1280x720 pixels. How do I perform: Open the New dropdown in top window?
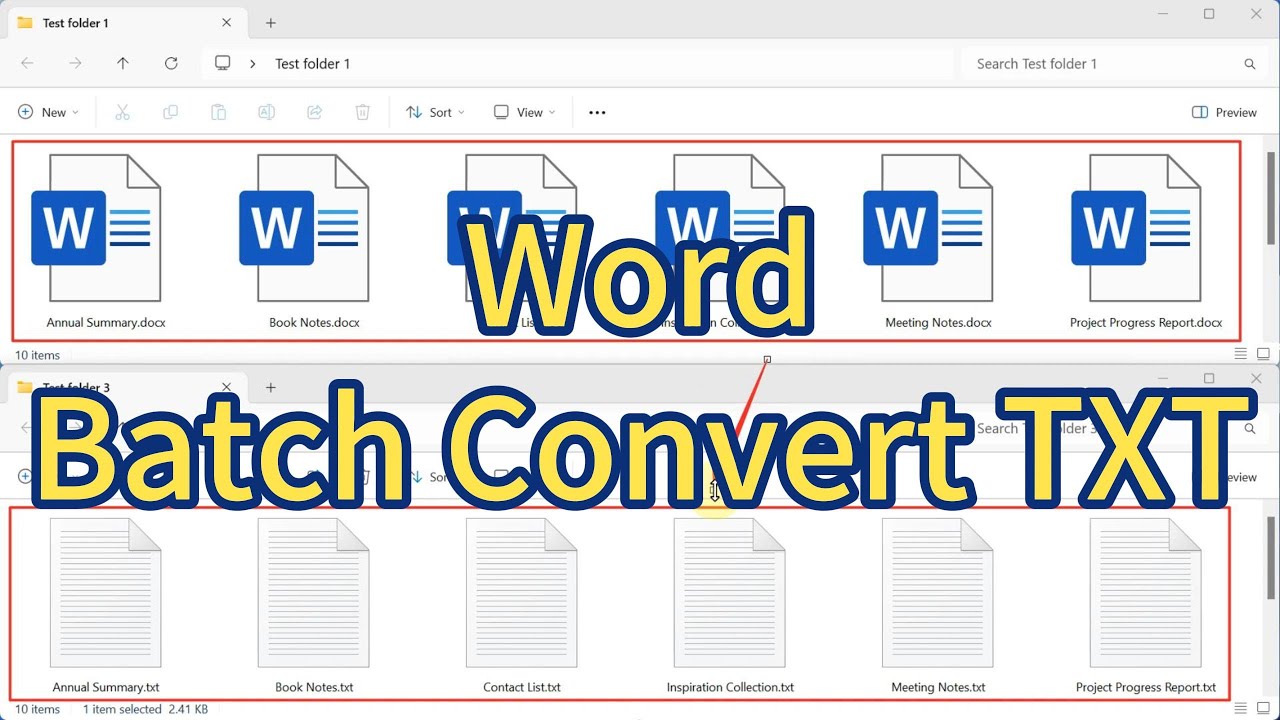(48, 112)
